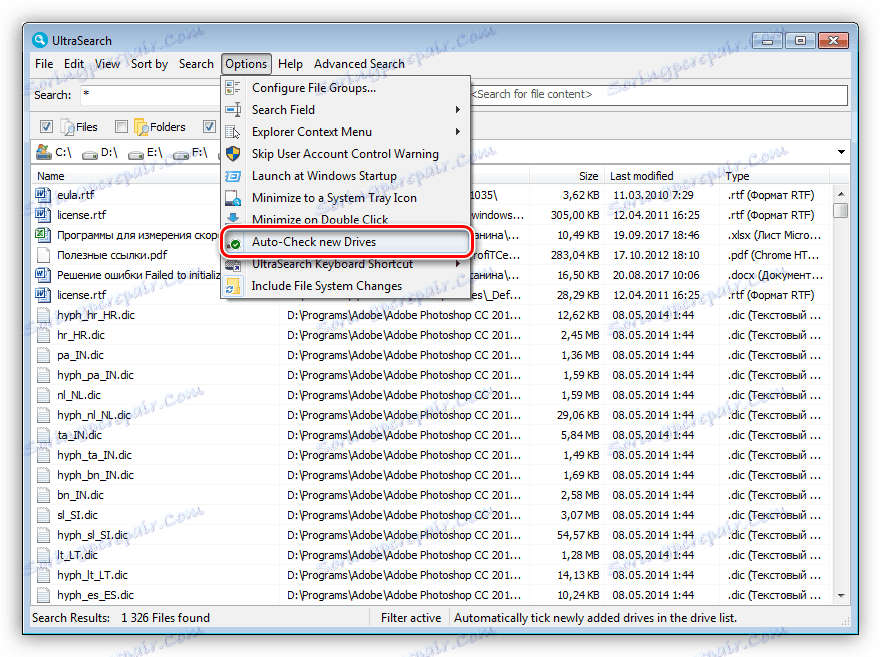Open the Advanced Search menu

[x=359, y=64]
